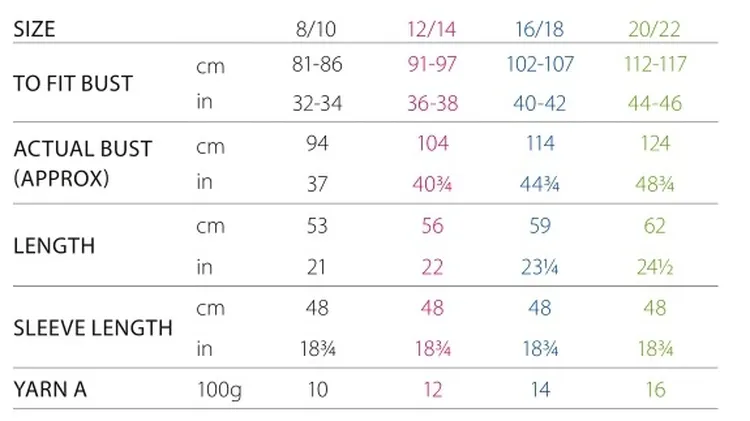Click the 81-86 bust measurement cell
Viewport: 750px width, 421px height.
[x=317, y=64]
